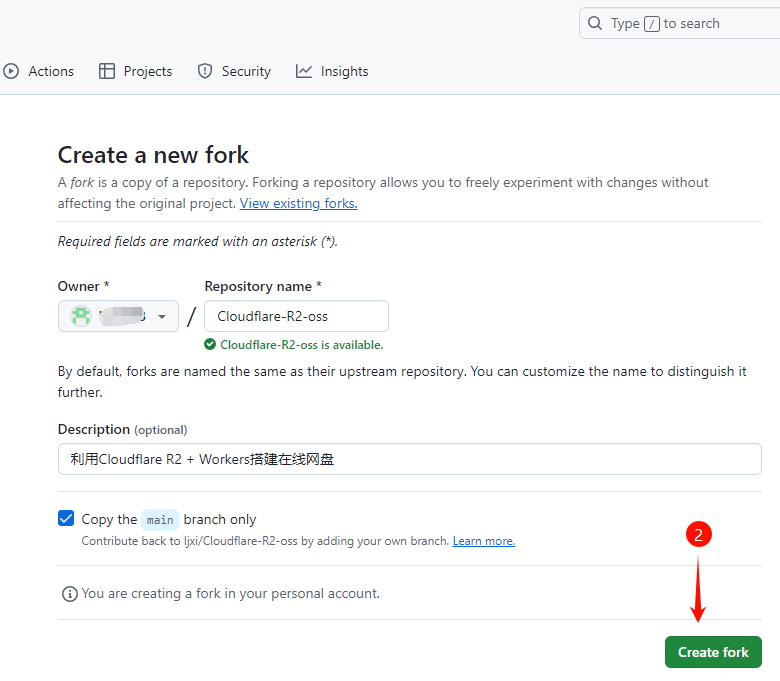Image resolution: width=780 pixels, height=681 pixels.
Task: Focus the Type to search box
Action: (680, 23)
